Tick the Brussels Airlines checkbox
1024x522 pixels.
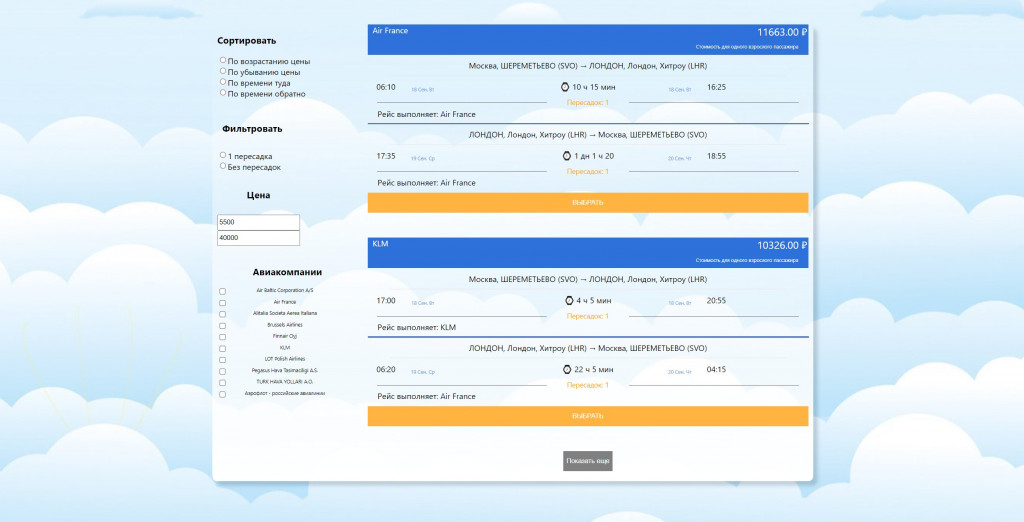point(223,326)
